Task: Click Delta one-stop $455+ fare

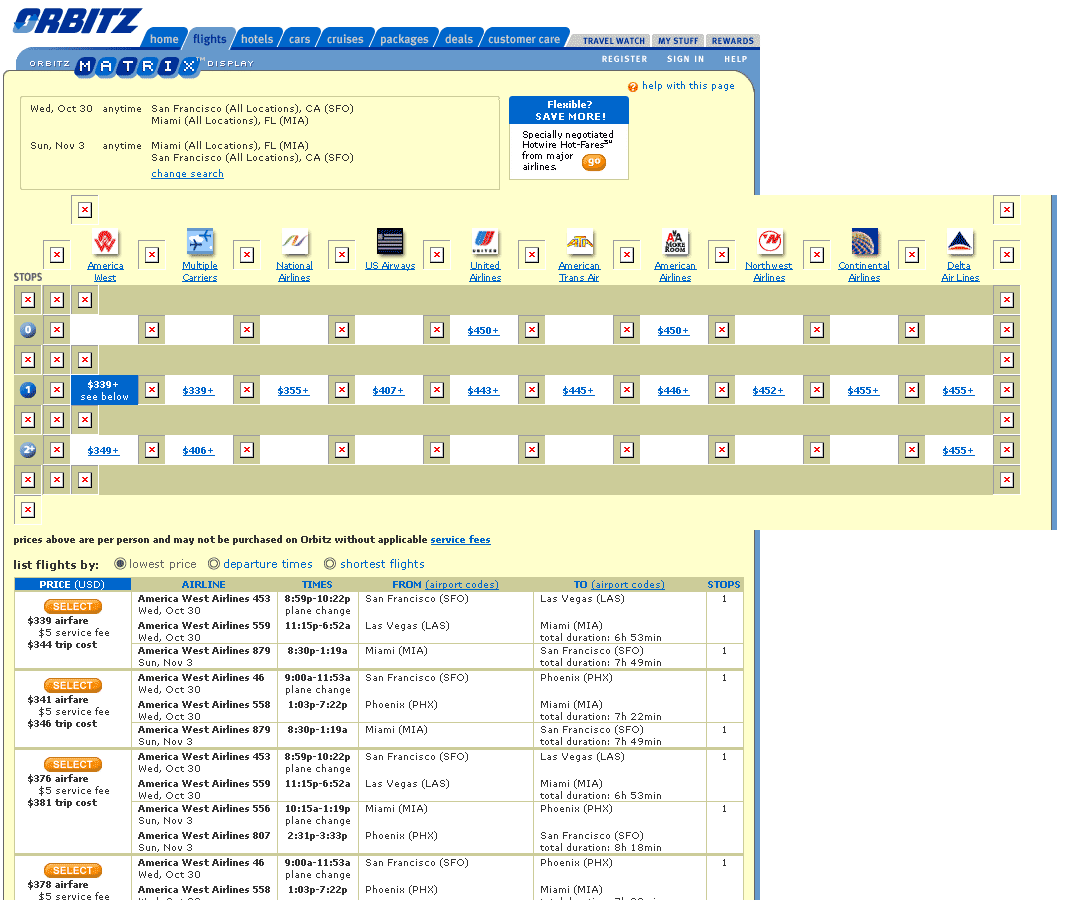Action: [x=958, y=391]
